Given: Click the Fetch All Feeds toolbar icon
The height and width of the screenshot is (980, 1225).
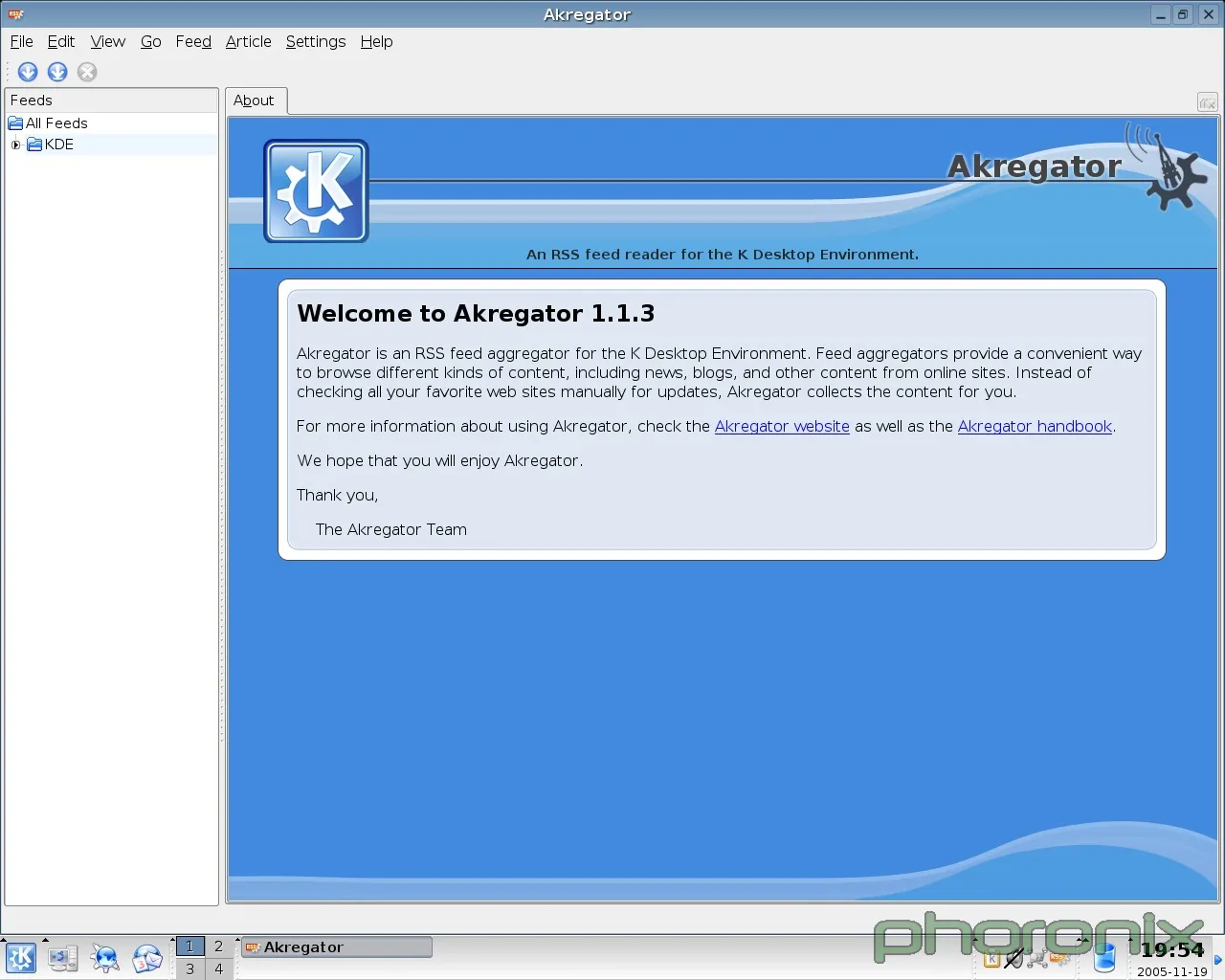Looking at the screenshot, I should pos(57,72).
